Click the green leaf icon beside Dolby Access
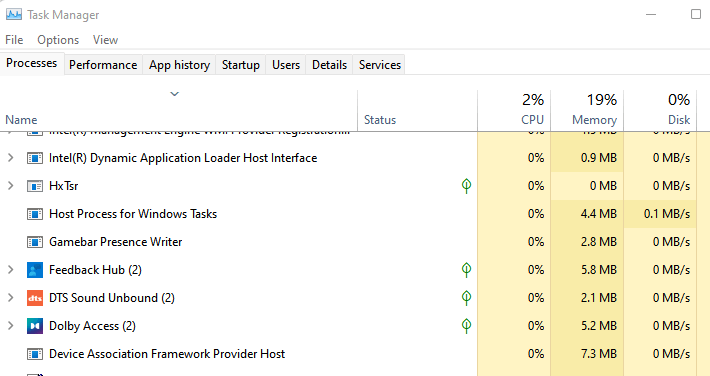The image size is (710, 376). click(466, 326)
